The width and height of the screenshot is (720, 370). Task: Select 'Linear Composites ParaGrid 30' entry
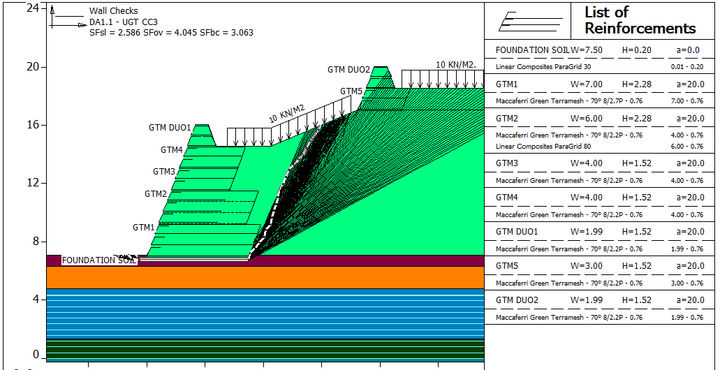(x=544, y=67)
